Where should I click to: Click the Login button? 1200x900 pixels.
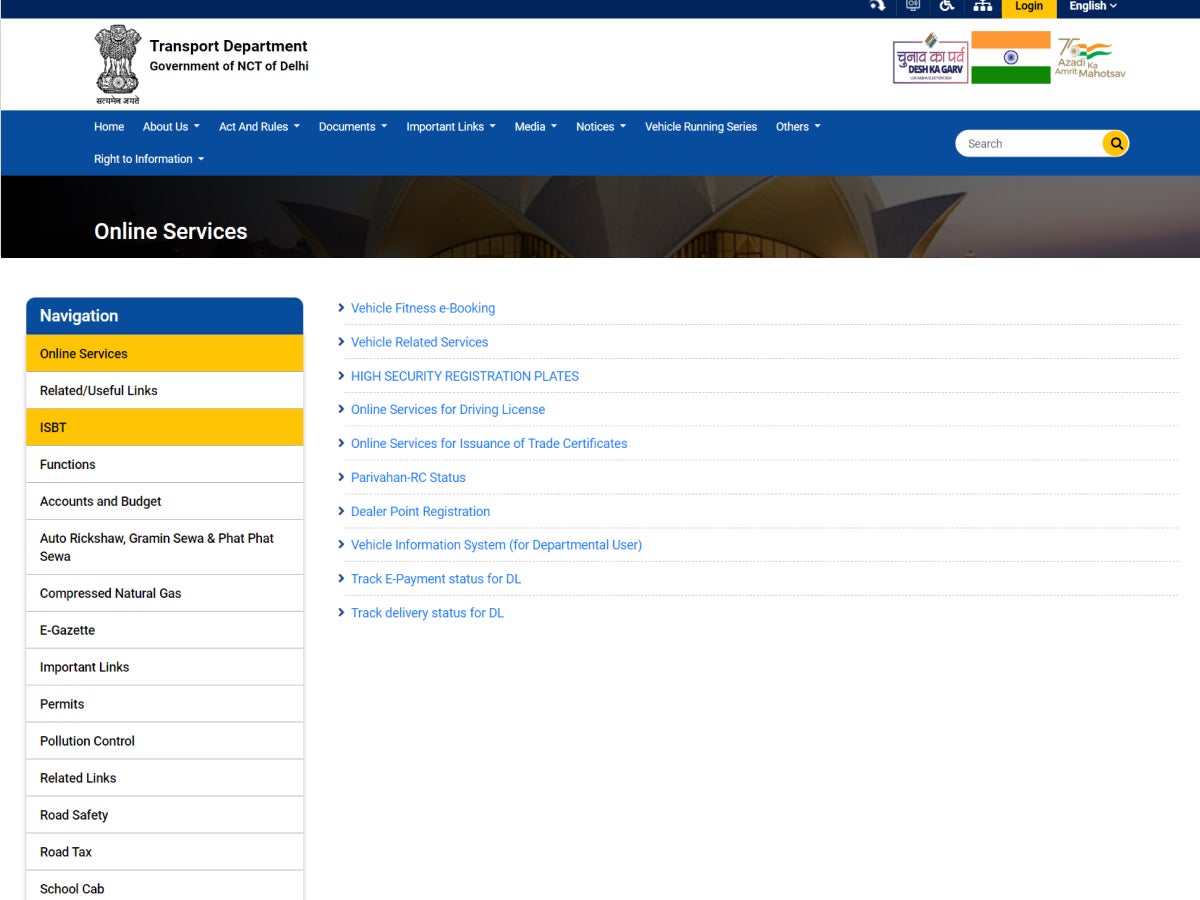[x=1029, y=6]
